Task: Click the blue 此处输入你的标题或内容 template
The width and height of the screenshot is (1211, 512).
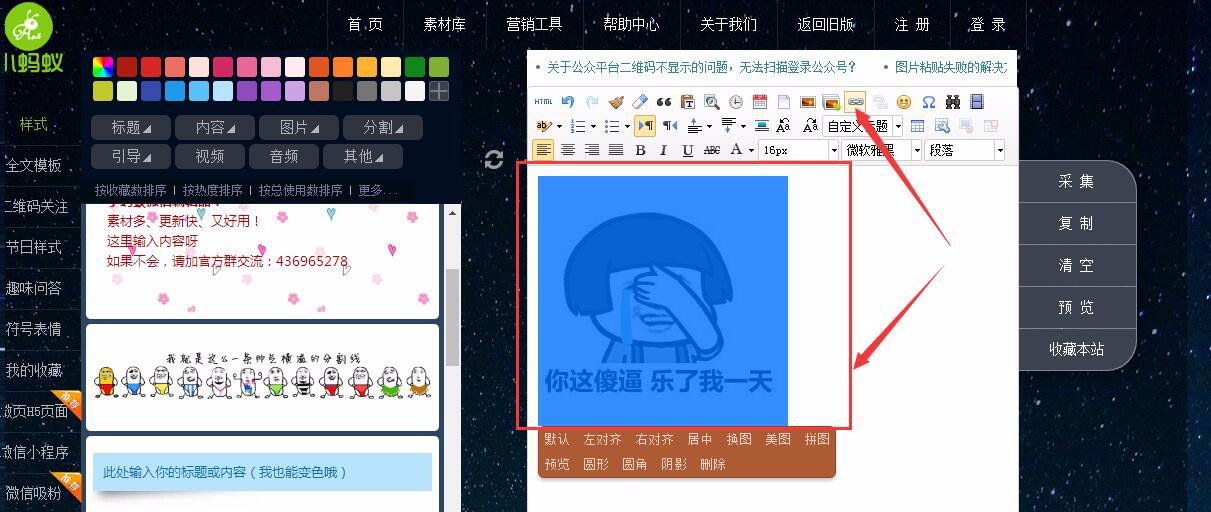Action: tap(262, 472)
